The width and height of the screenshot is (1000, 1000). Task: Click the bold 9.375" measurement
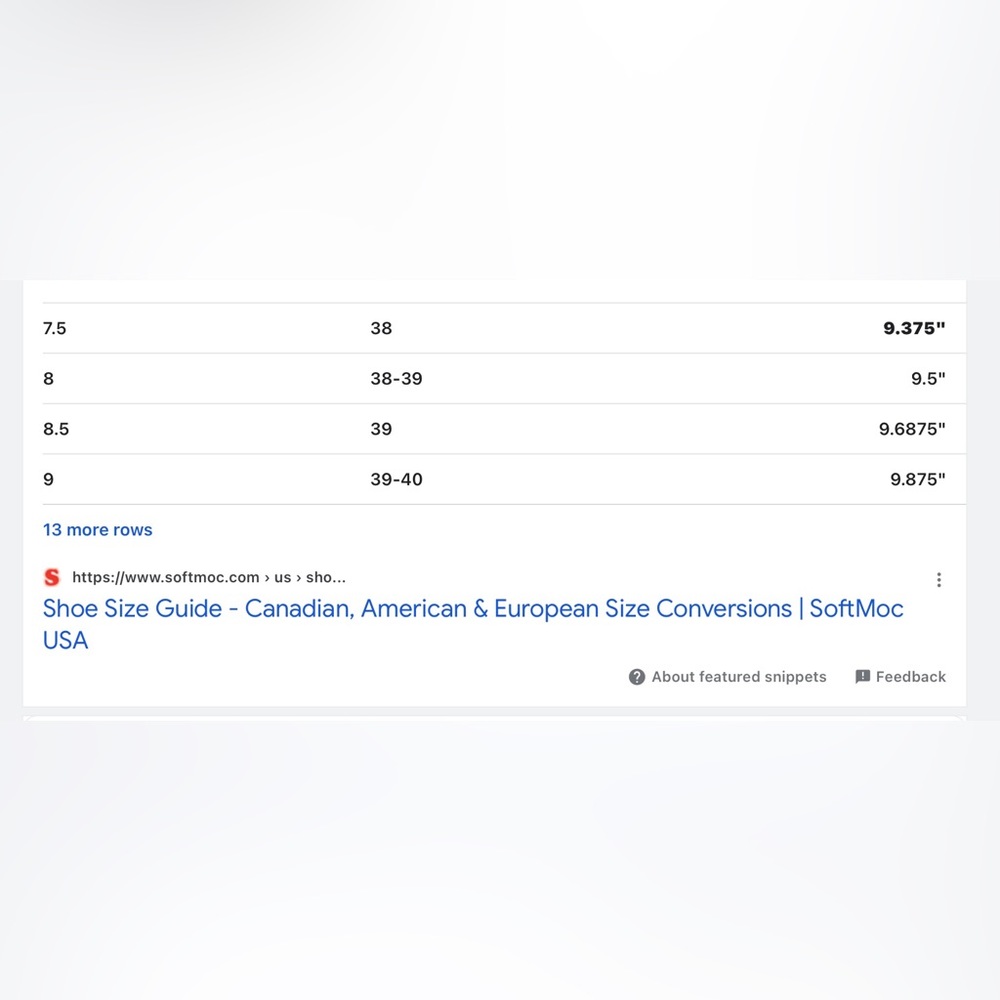coord(914,328)
